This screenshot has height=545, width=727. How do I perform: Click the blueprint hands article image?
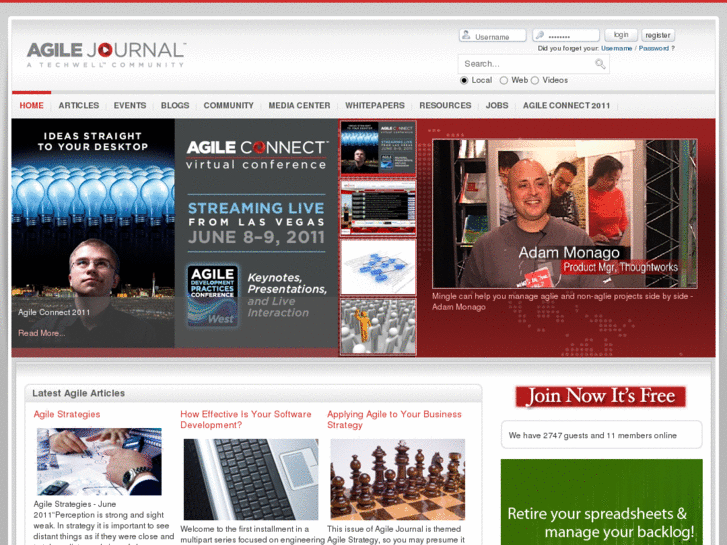point(99,462)
